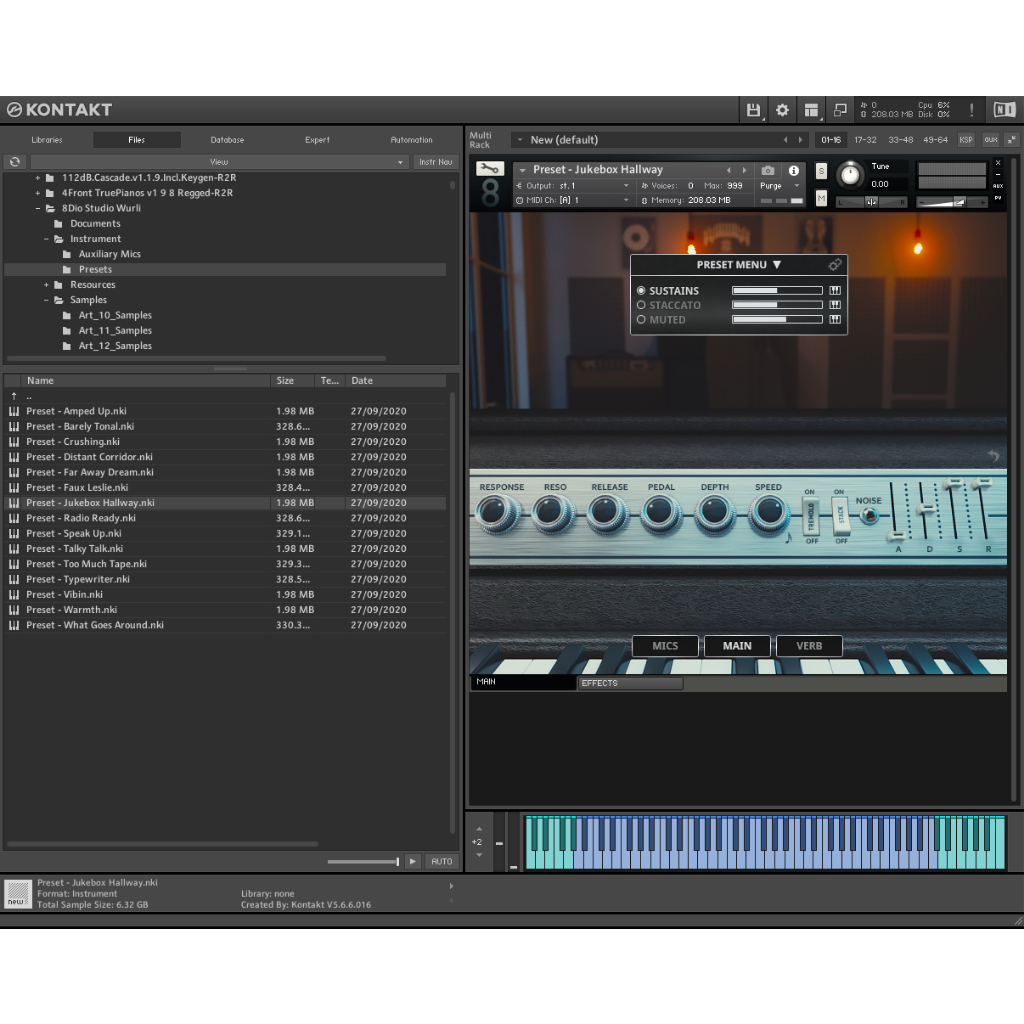
Task: Click the NI logo icon
Action: [x=1004, y=110]
